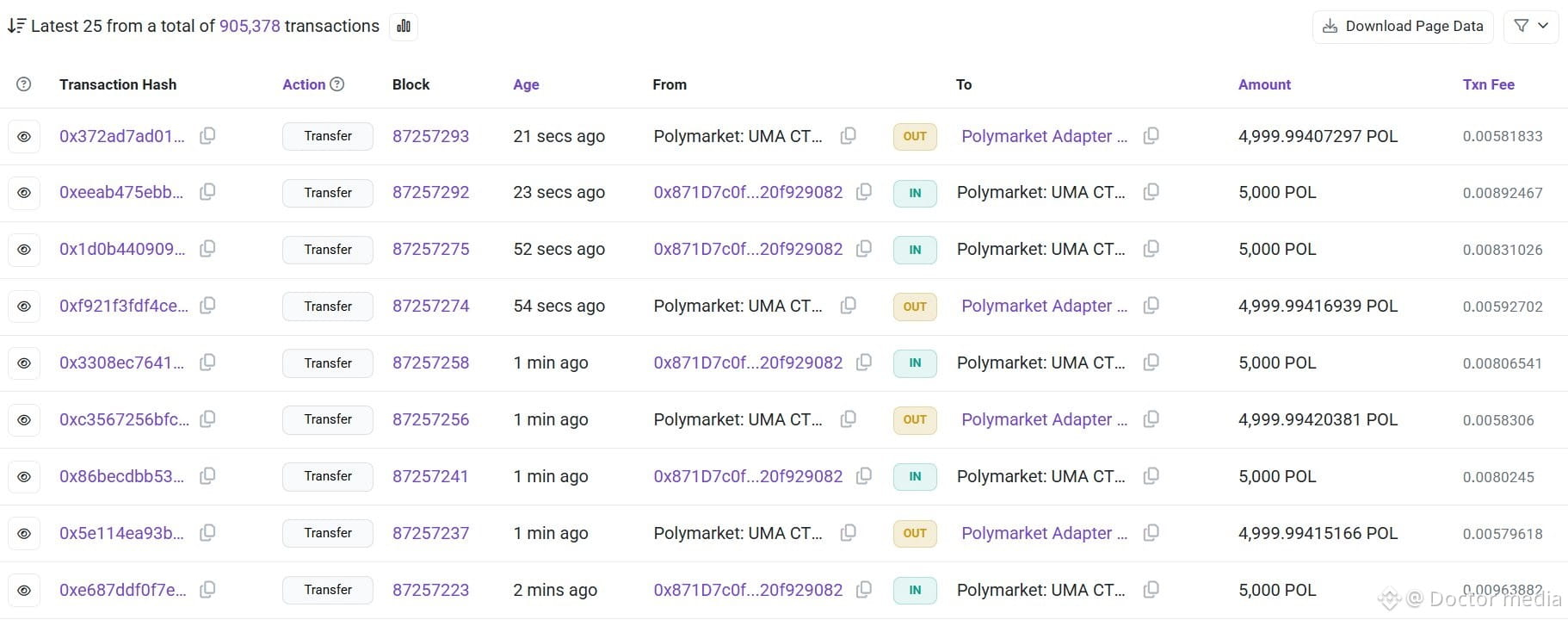
Task: Copy To address in block 87257292 row
Action: (1151, 192)
